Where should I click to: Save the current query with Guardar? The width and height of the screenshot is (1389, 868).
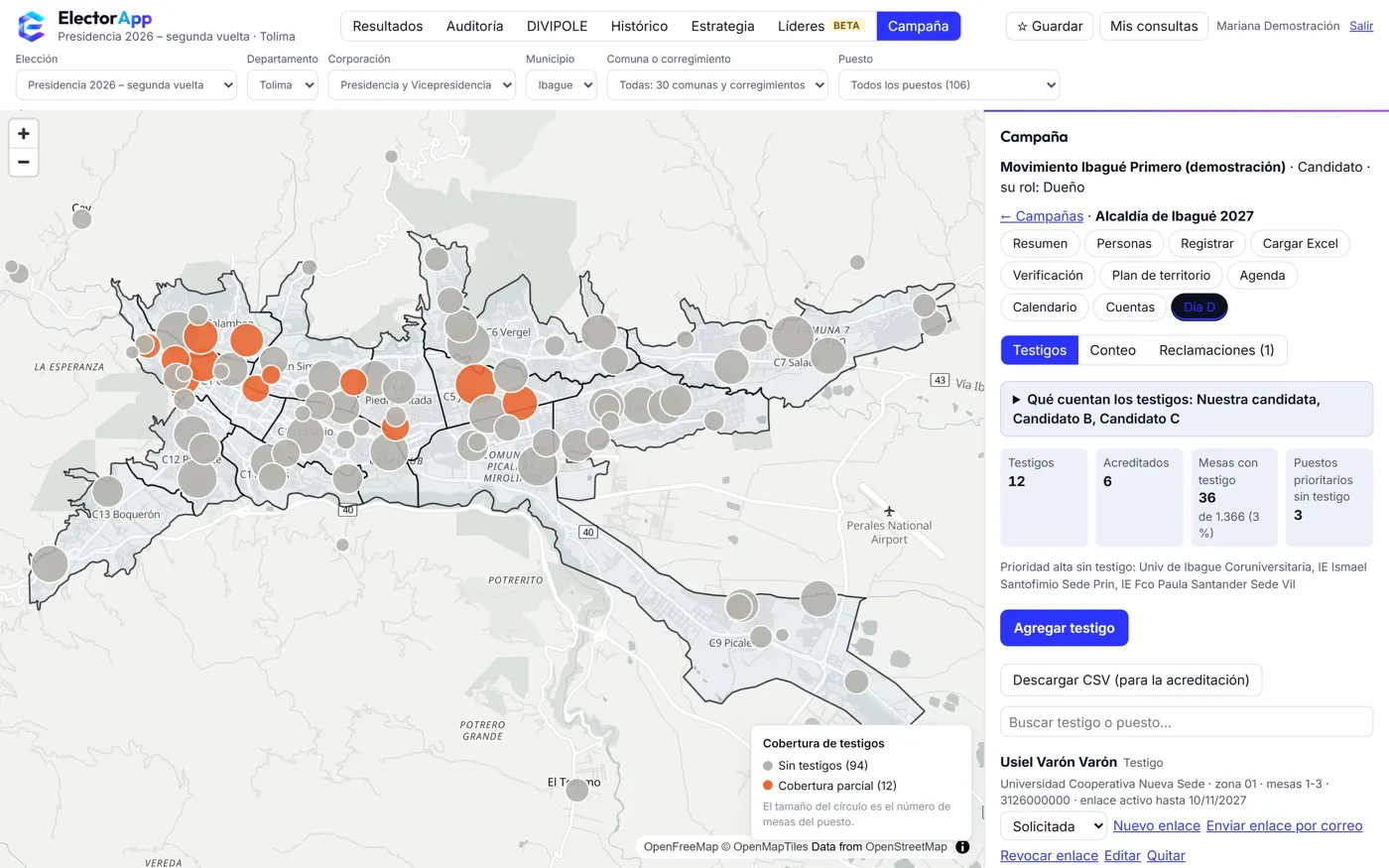[1050, 26]
